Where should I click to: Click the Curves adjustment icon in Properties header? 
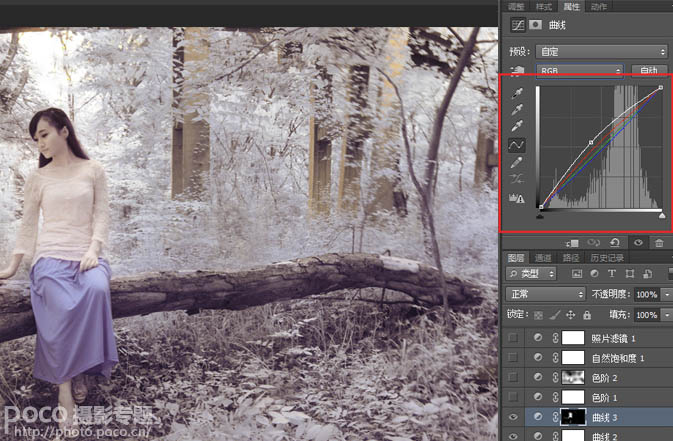[x=518, y=25]
